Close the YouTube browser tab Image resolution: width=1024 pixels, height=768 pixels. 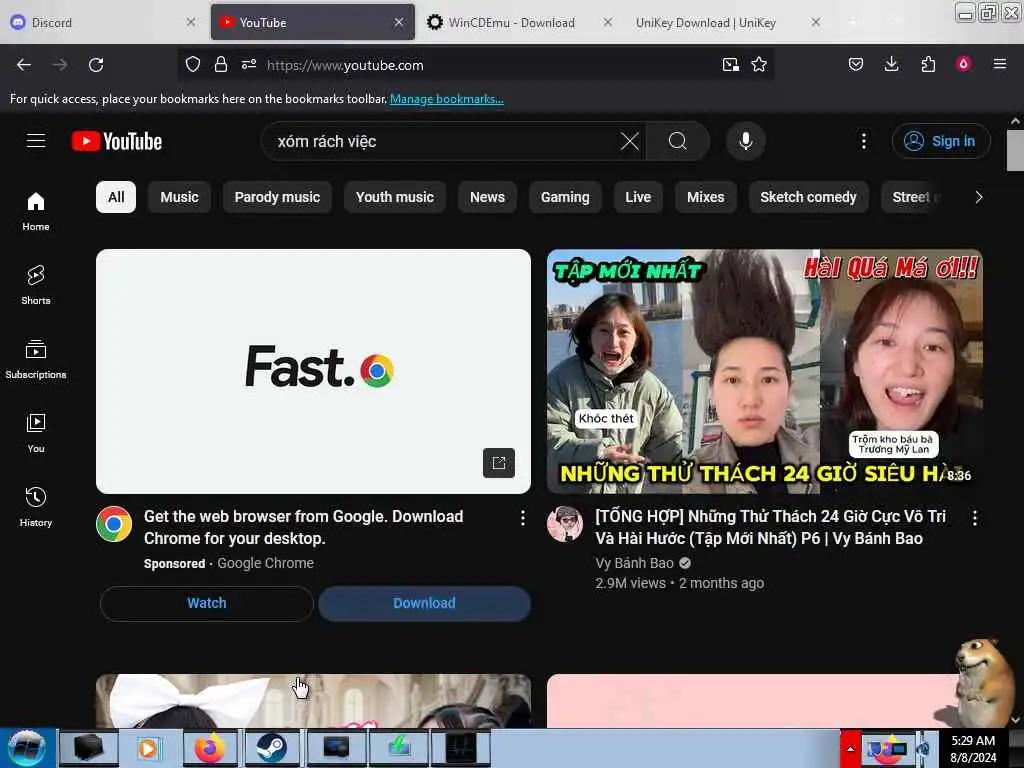click(399, 22)
